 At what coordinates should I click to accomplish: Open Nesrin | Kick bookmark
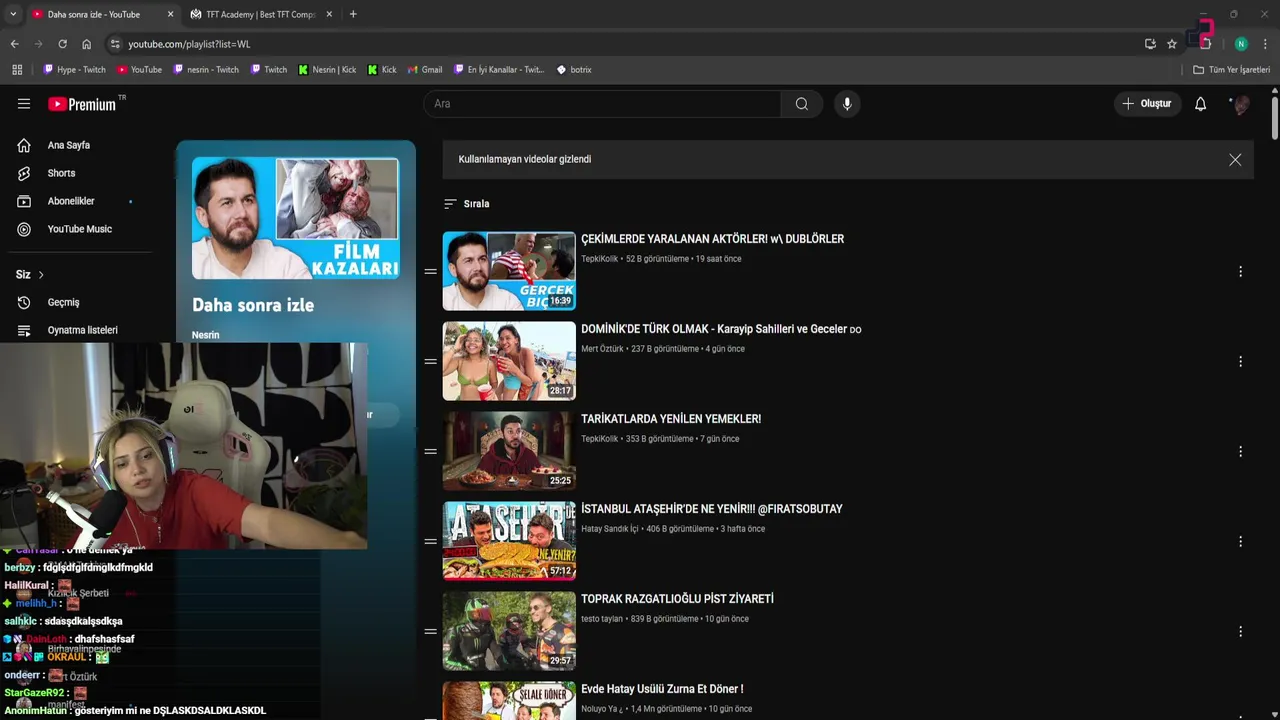tap(327, 70)
